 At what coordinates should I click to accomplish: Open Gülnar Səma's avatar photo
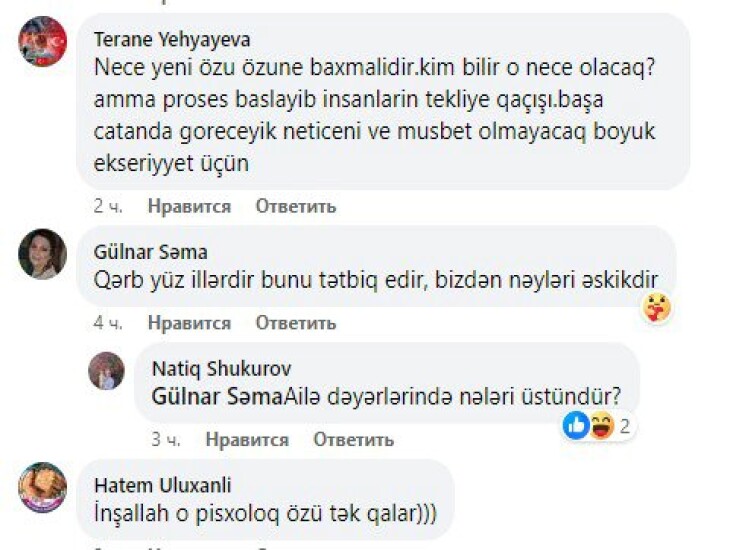42,254
